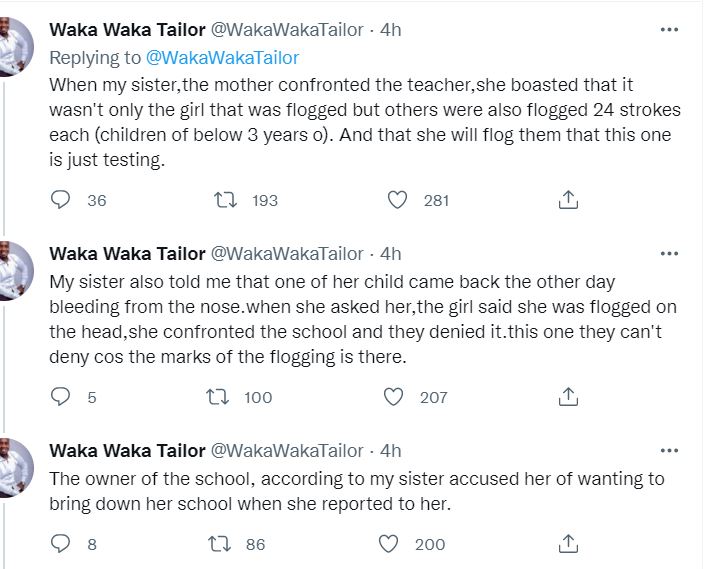713x569 pixels.
Task: Share the tweet about bleeding nose
Action: coord(568,397)
